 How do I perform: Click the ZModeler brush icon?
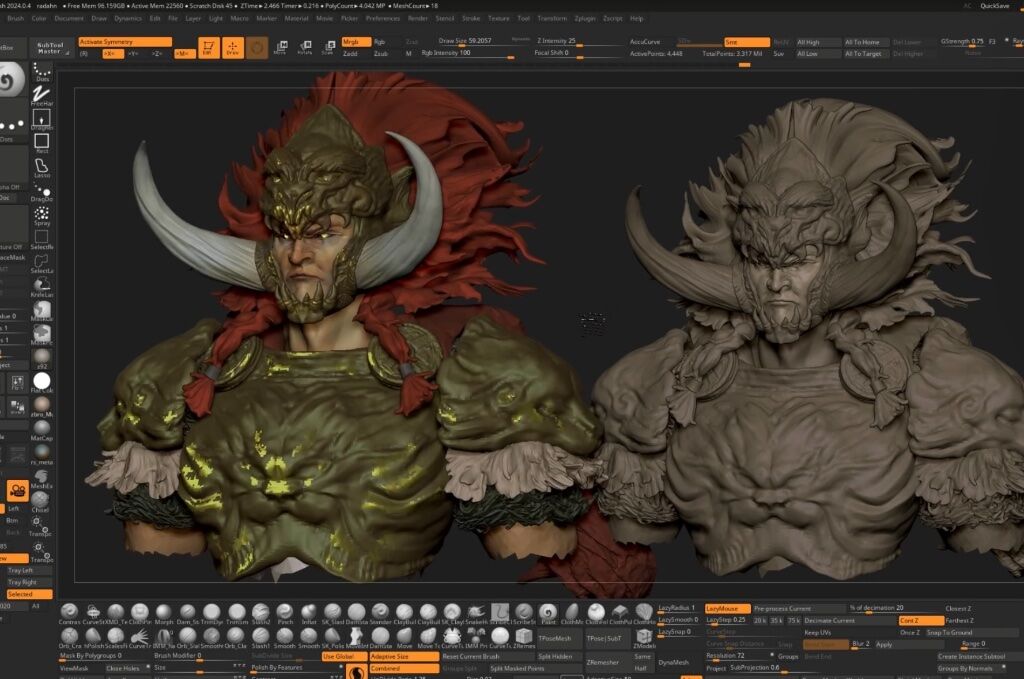(644, 638)
